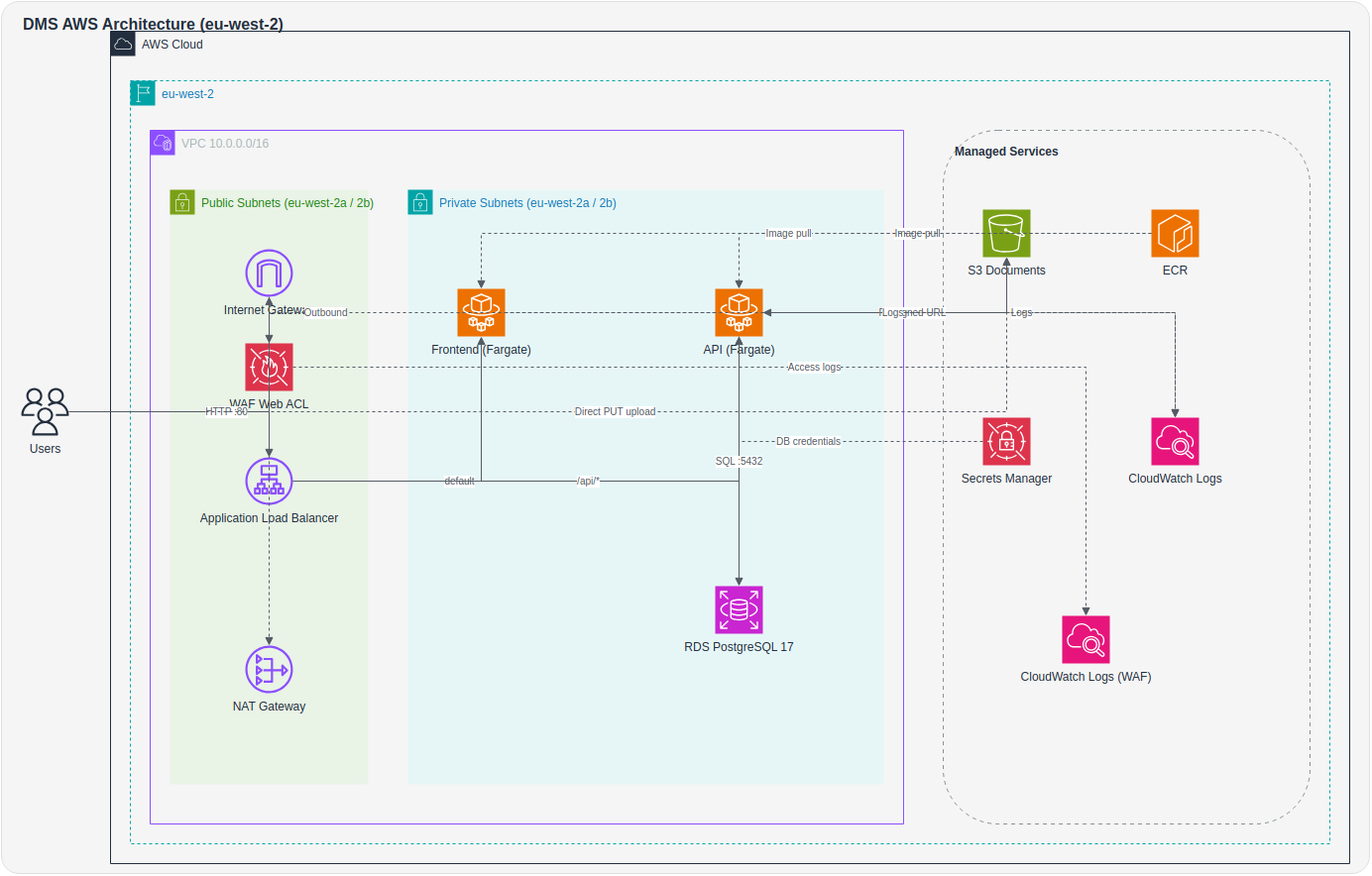Select the /api/* route label
Image resolution: width=1372 pixels, height=876 pixels.
coord(588,481)
